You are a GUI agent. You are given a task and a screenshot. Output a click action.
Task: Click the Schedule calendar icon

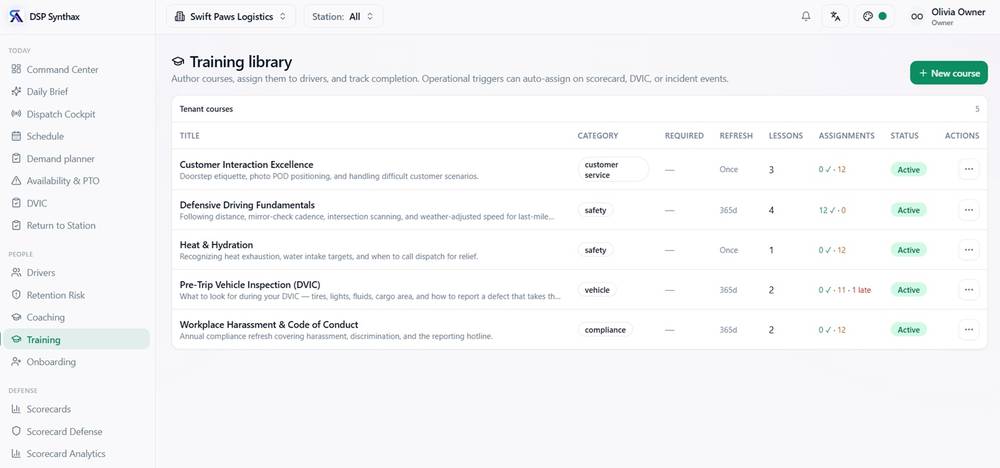[x=16, y=136]
